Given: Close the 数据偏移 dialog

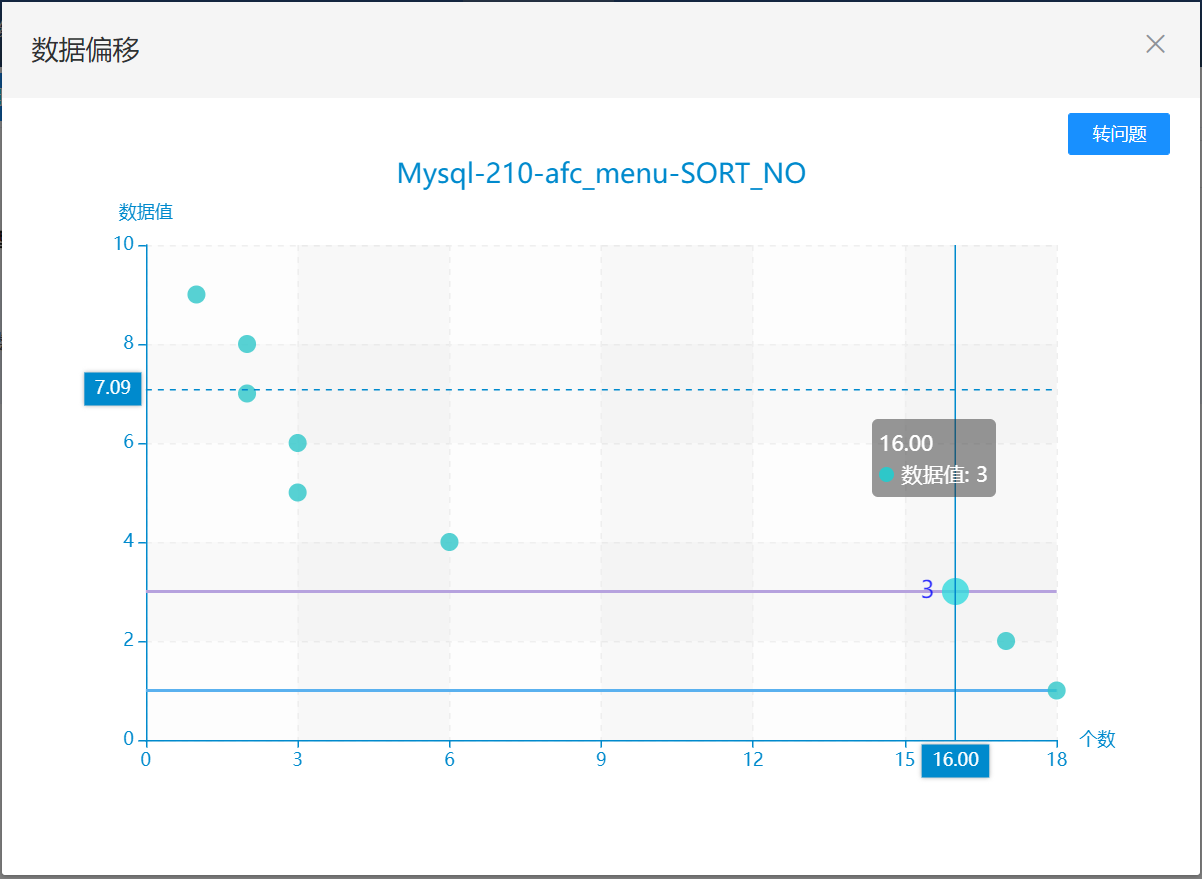Looking at the screenshot, I should pyautogui.click(x=1155, y=44).
